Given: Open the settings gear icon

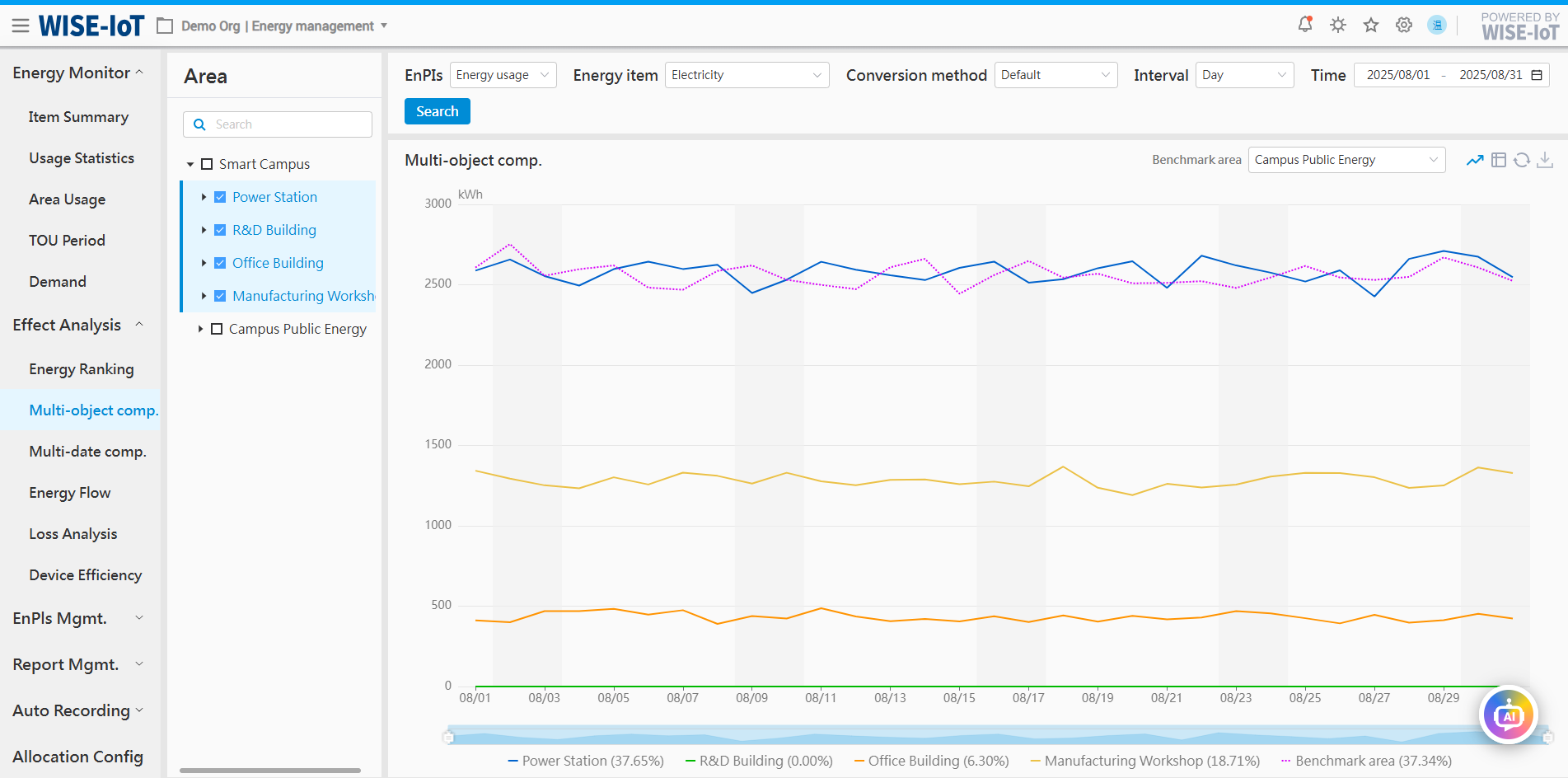Looking at the screenshot, I should coord(1403,25).
